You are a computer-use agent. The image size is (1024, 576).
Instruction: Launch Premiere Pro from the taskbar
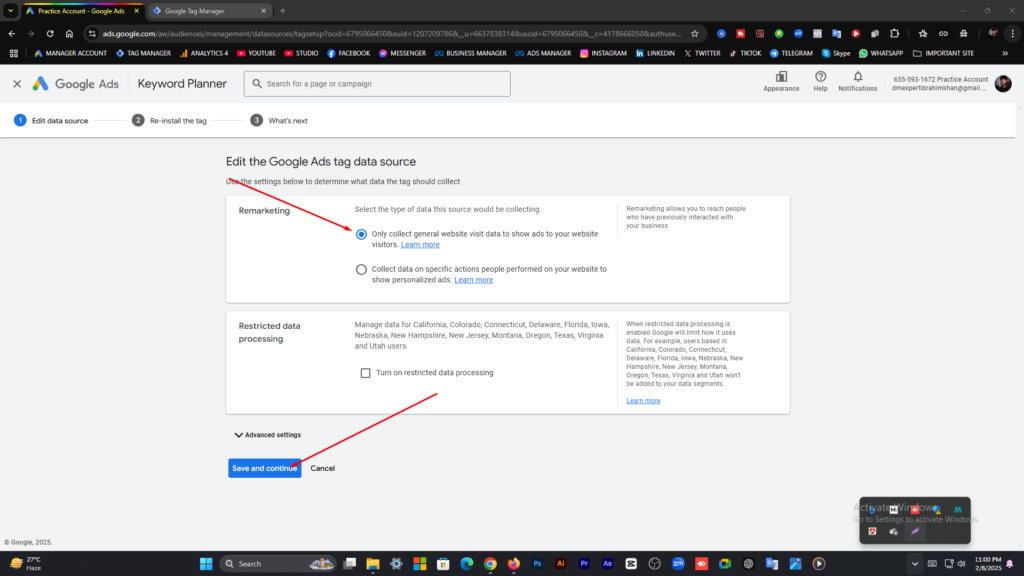pyautogui.click(x=584, y=564)
